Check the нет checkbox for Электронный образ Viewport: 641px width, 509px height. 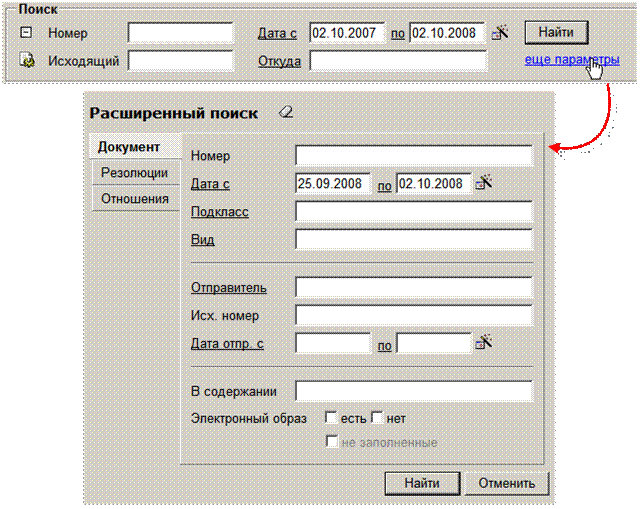tap(377, 418)
